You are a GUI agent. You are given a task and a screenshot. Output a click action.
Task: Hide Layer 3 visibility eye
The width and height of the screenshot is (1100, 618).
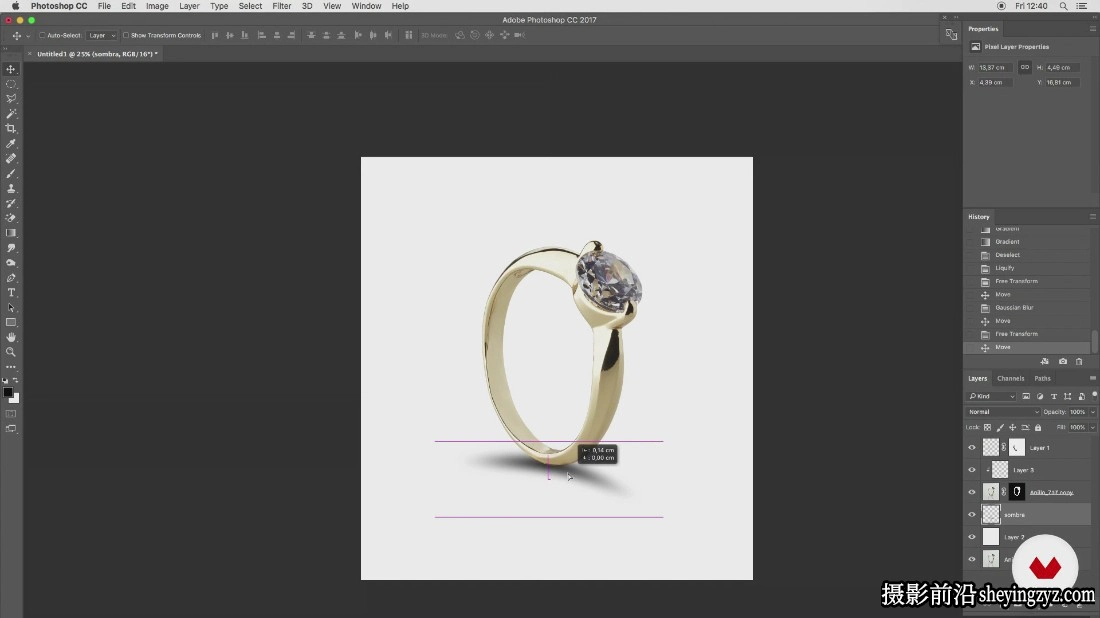click(x=972, y=470)
